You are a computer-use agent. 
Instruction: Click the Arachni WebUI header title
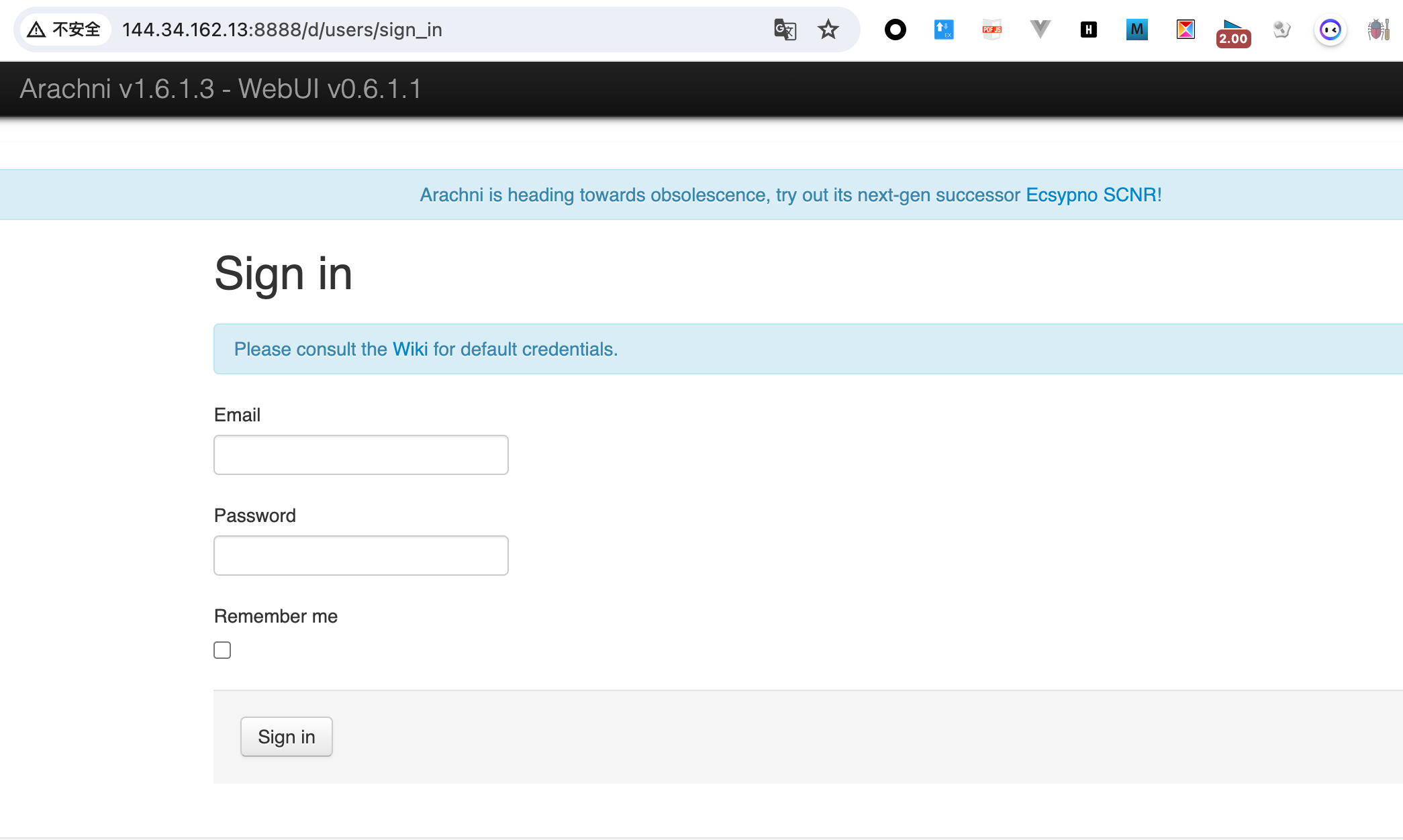[220, 89]
